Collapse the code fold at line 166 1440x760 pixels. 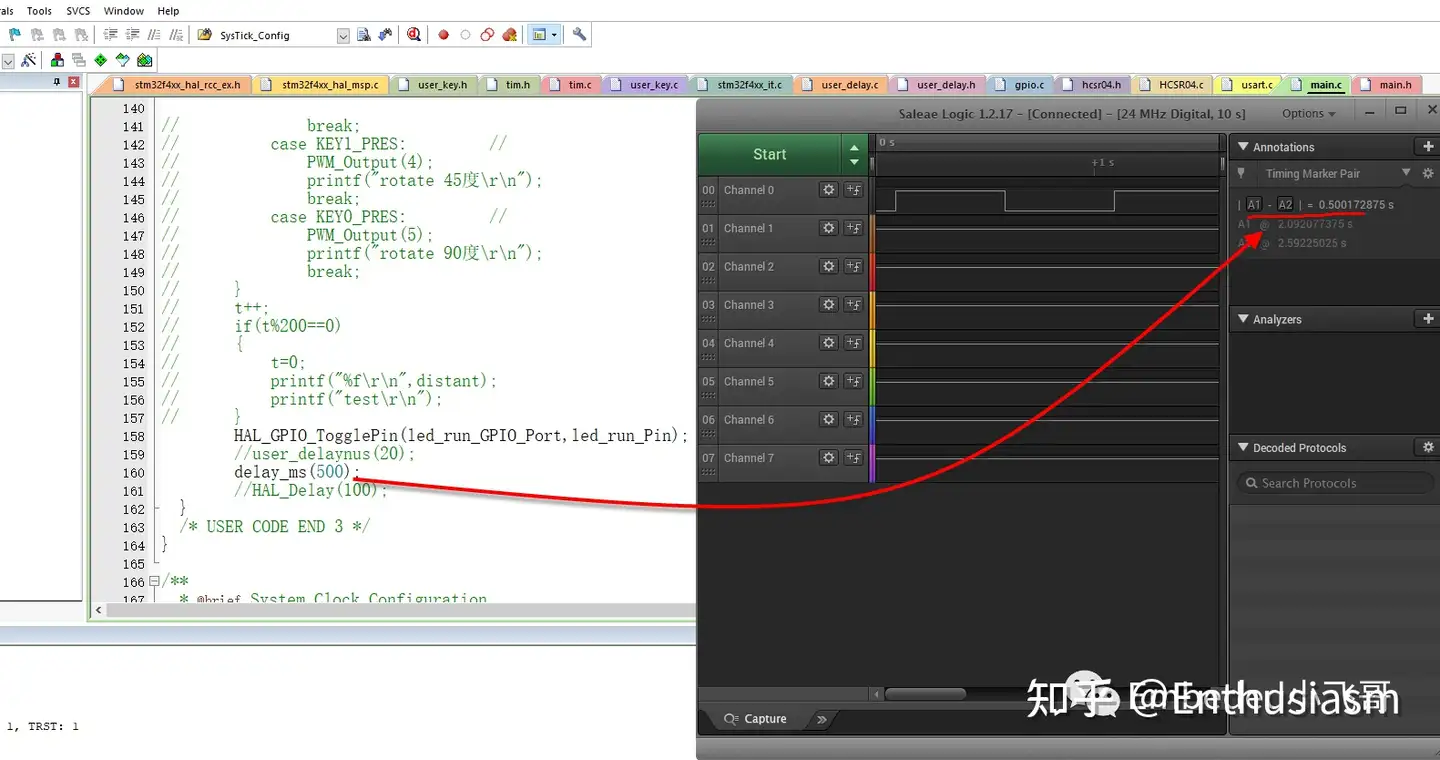tap(154, 582)
